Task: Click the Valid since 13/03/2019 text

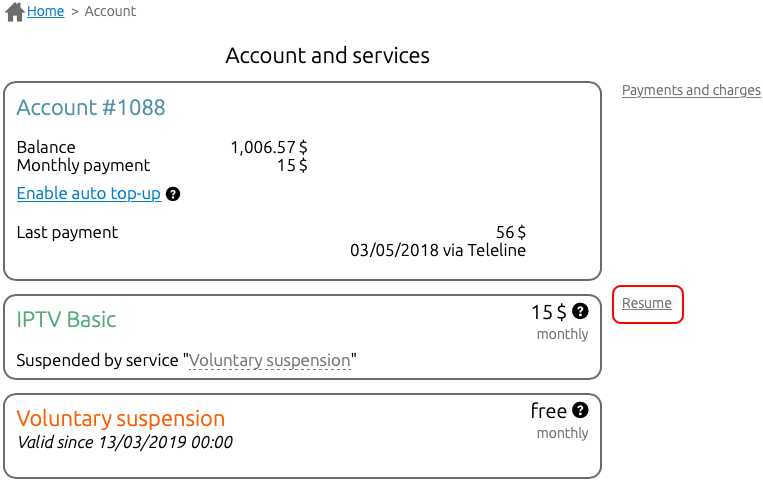Action: coord(125,442)
